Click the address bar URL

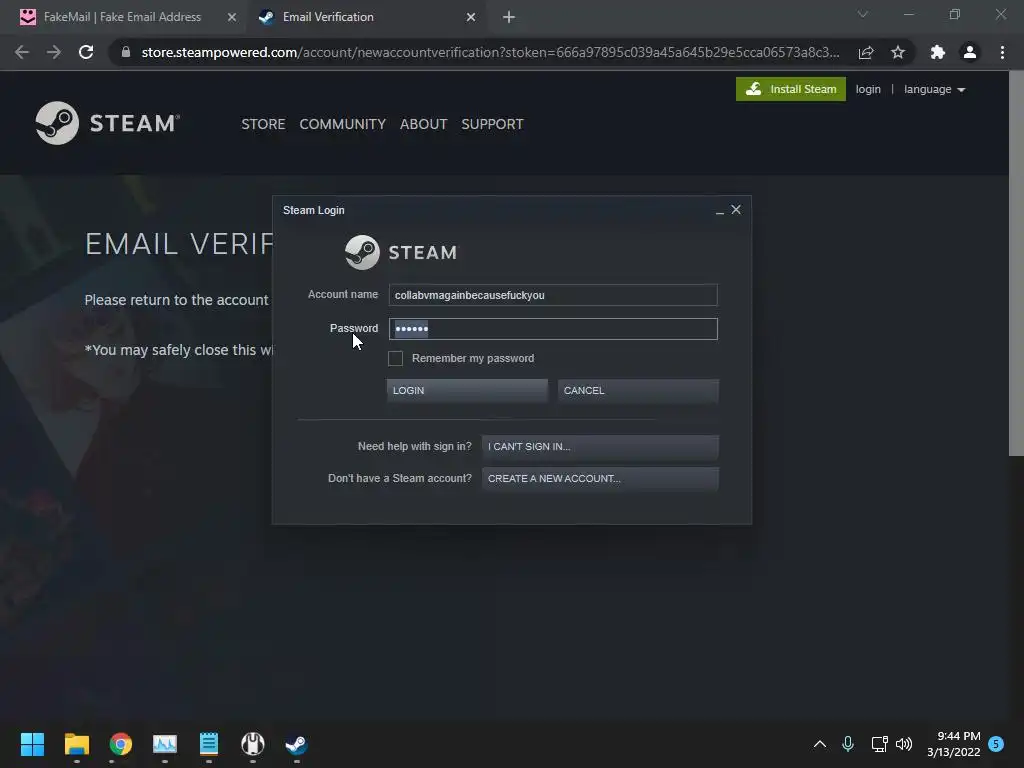(490, 52)
